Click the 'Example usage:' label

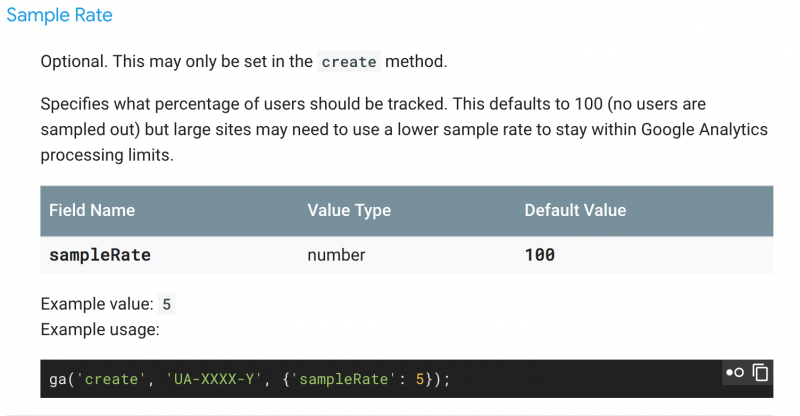100,329
